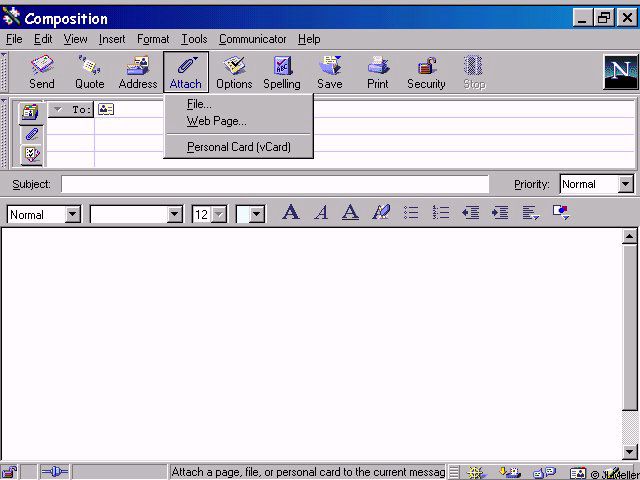This screenshot has height=480, width=640.
Task: Run the Spelling check icon
Action: click(282, 72)
